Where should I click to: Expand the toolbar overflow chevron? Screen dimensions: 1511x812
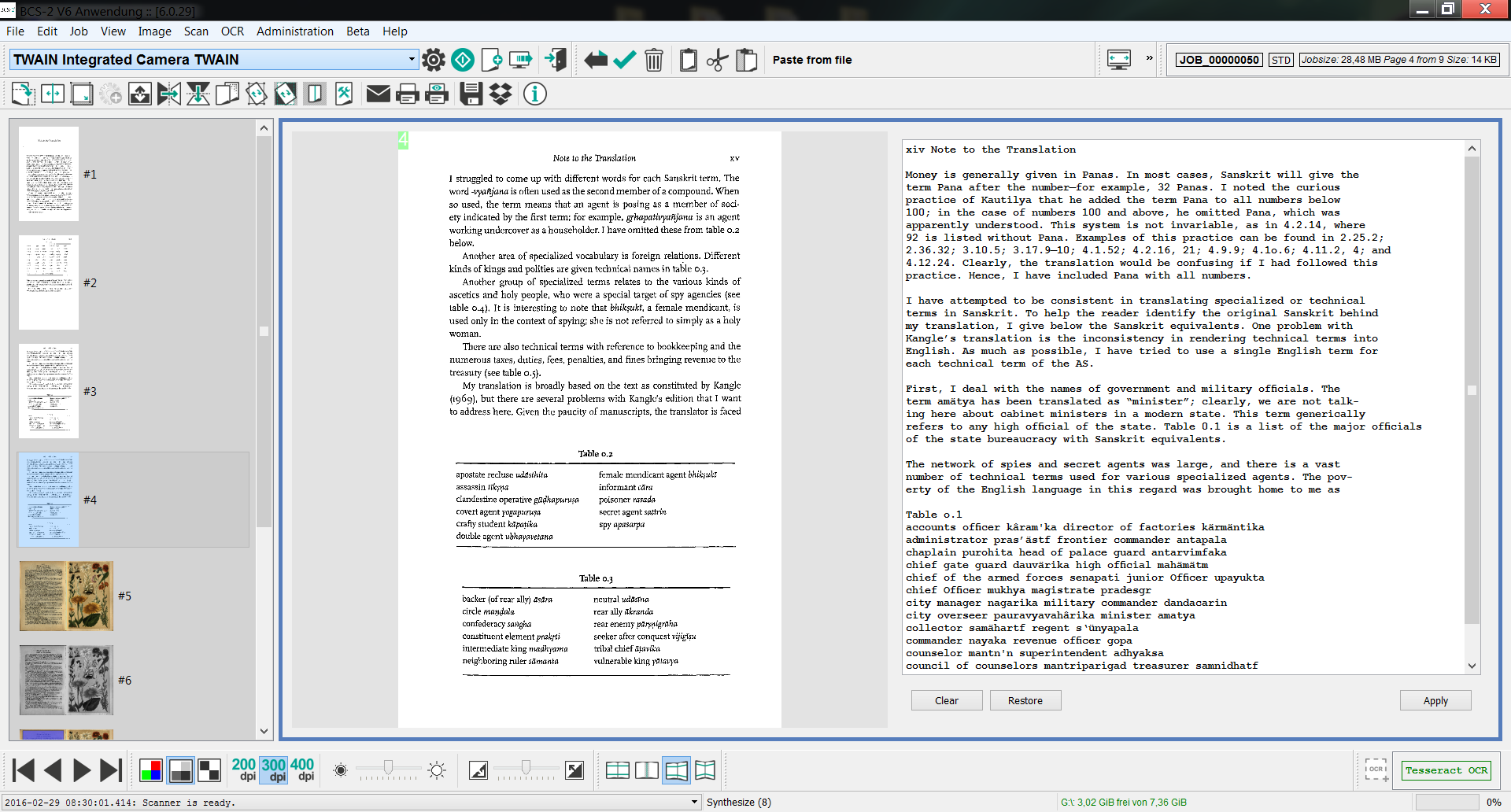tap(1149, 58)
